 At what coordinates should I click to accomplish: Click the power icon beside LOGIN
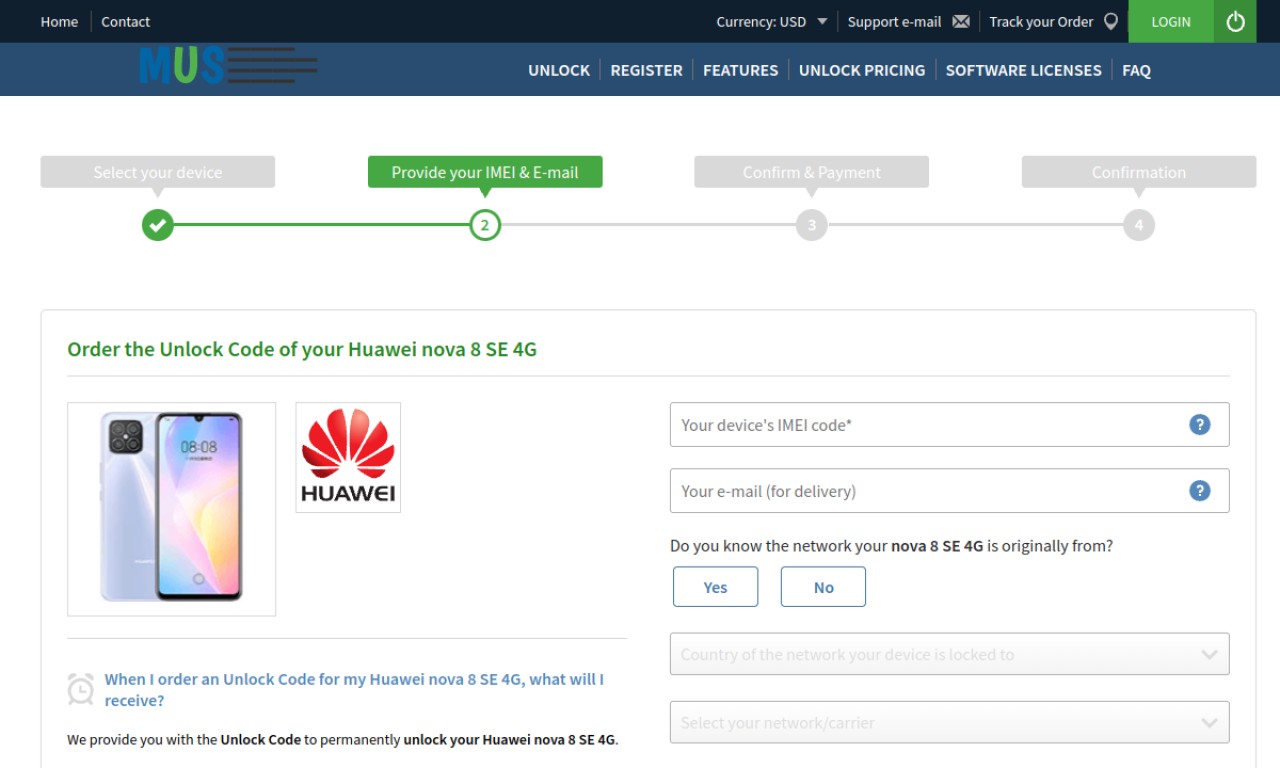[x=1235, y=21]
